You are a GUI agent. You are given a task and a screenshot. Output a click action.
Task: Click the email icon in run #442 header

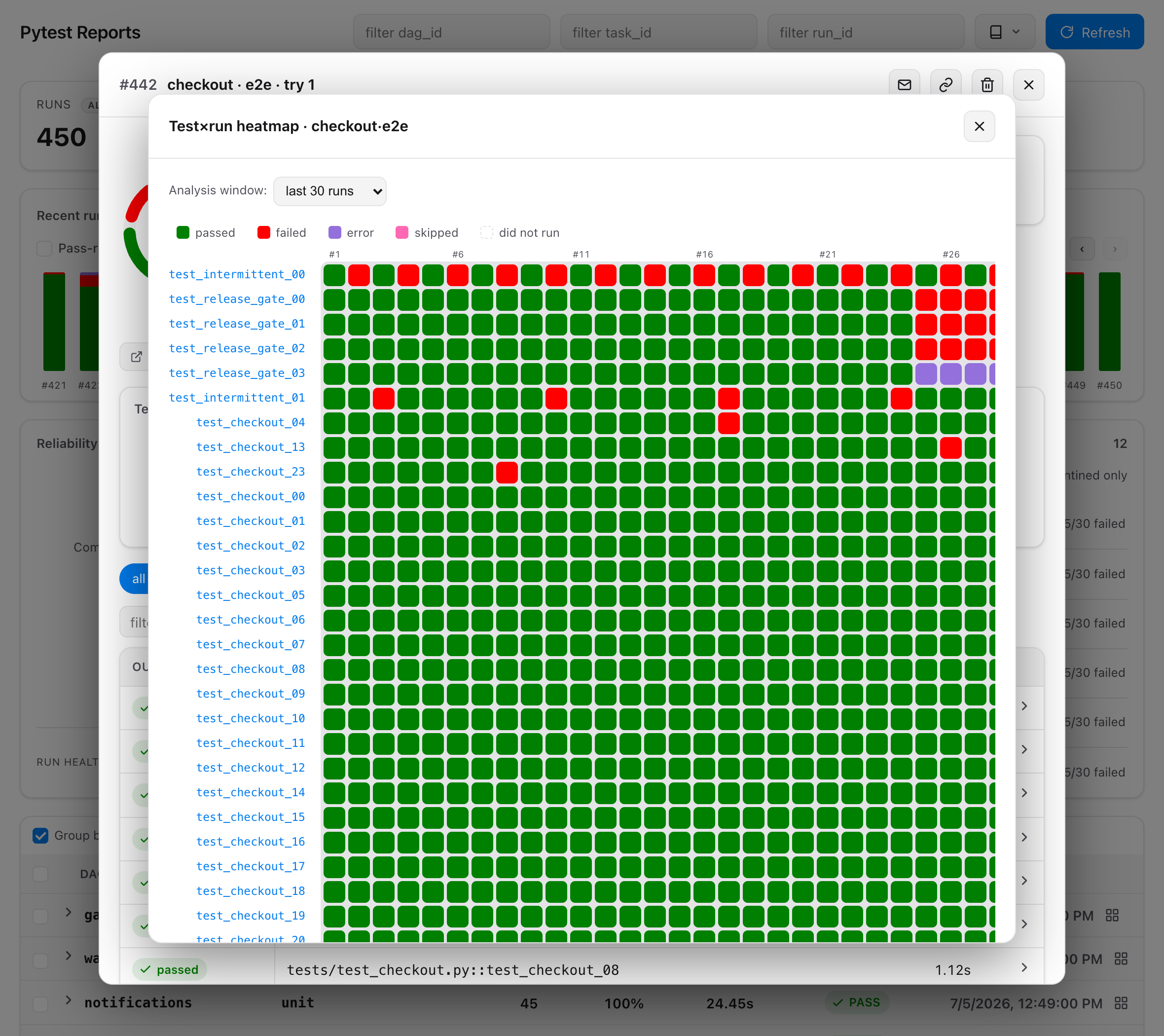905,85
